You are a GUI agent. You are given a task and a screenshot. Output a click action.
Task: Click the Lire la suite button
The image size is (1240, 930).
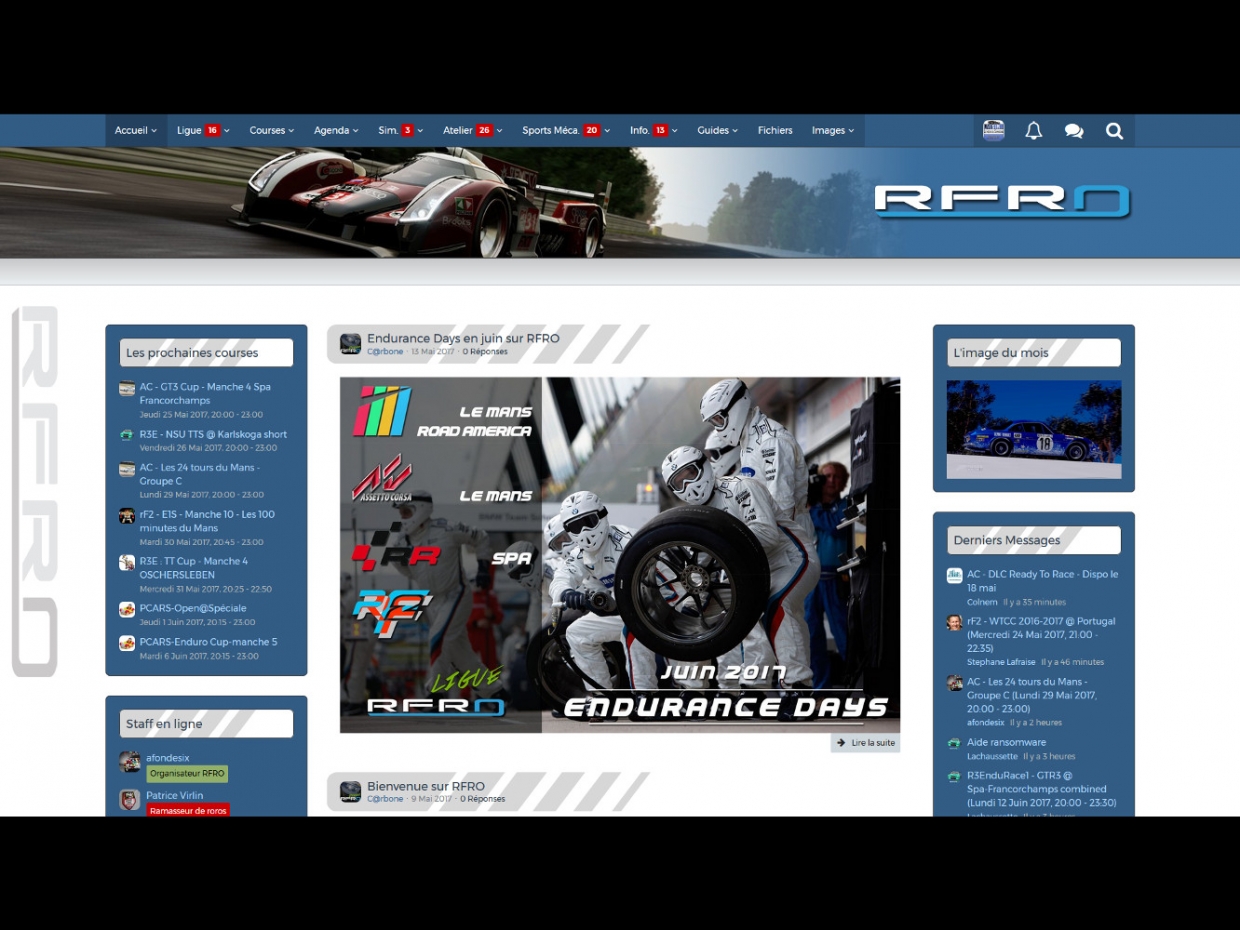coord(866,743)
